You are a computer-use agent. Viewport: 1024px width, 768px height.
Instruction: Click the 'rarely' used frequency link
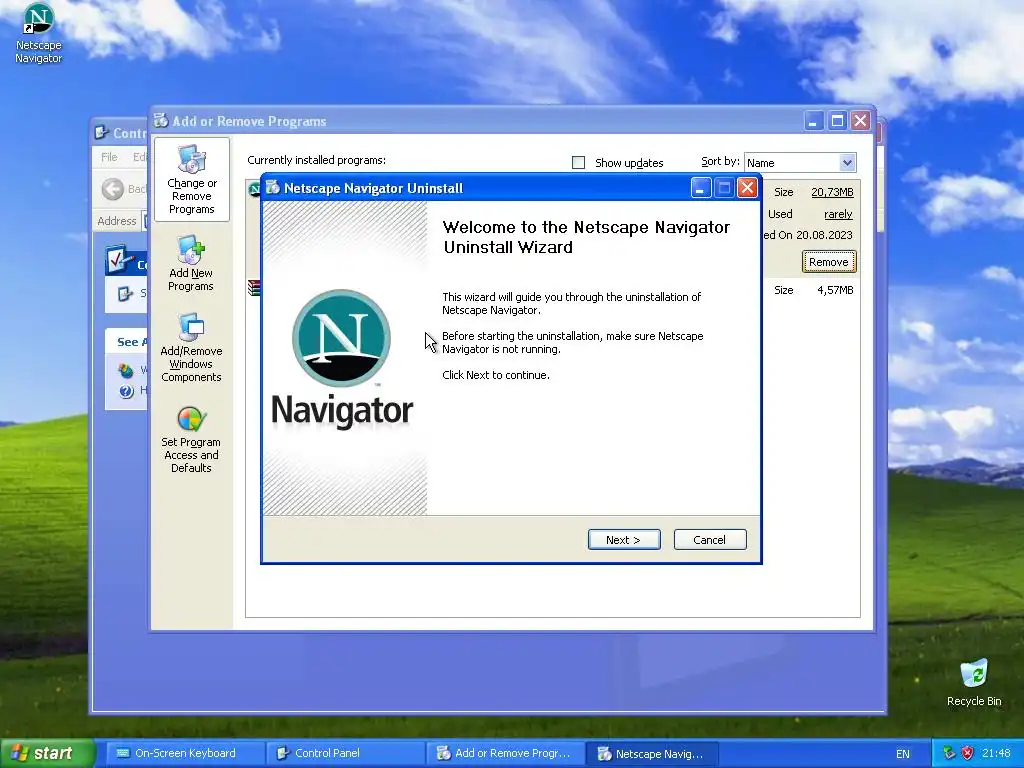(x=838, y=214)
